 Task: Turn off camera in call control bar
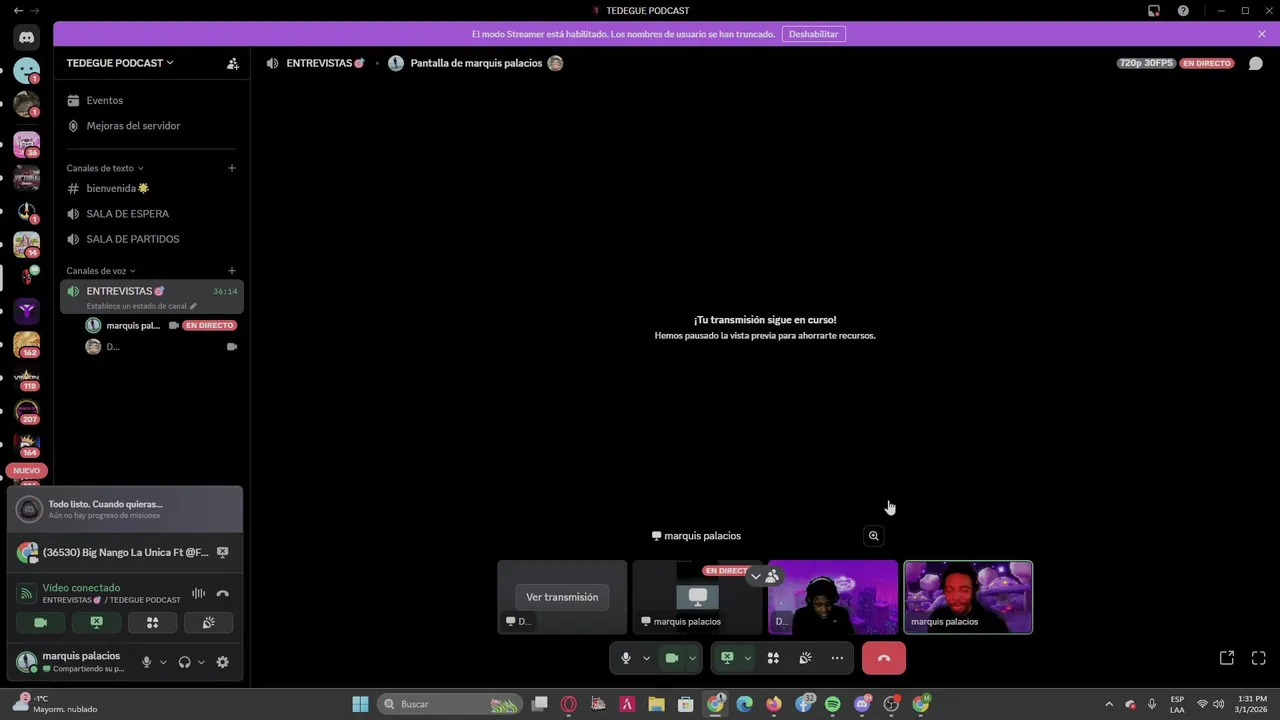point(672,658)
